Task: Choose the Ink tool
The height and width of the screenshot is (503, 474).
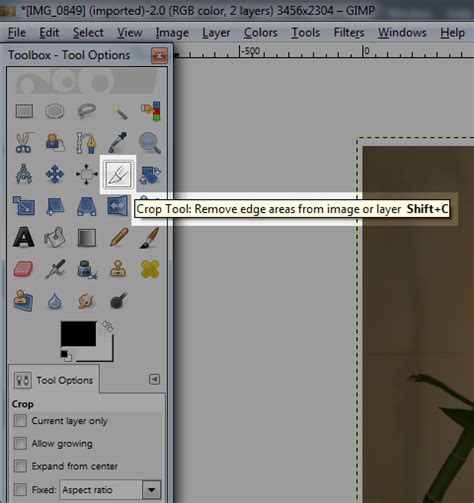Action: [x=86, y=269]
